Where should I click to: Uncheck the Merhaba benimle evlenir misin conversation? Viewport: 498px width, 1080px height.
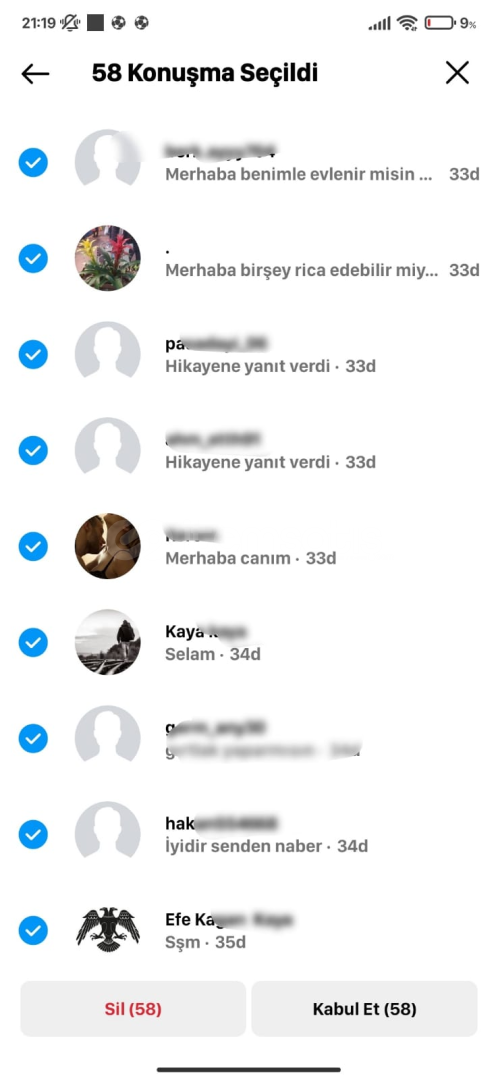[33, 163]
